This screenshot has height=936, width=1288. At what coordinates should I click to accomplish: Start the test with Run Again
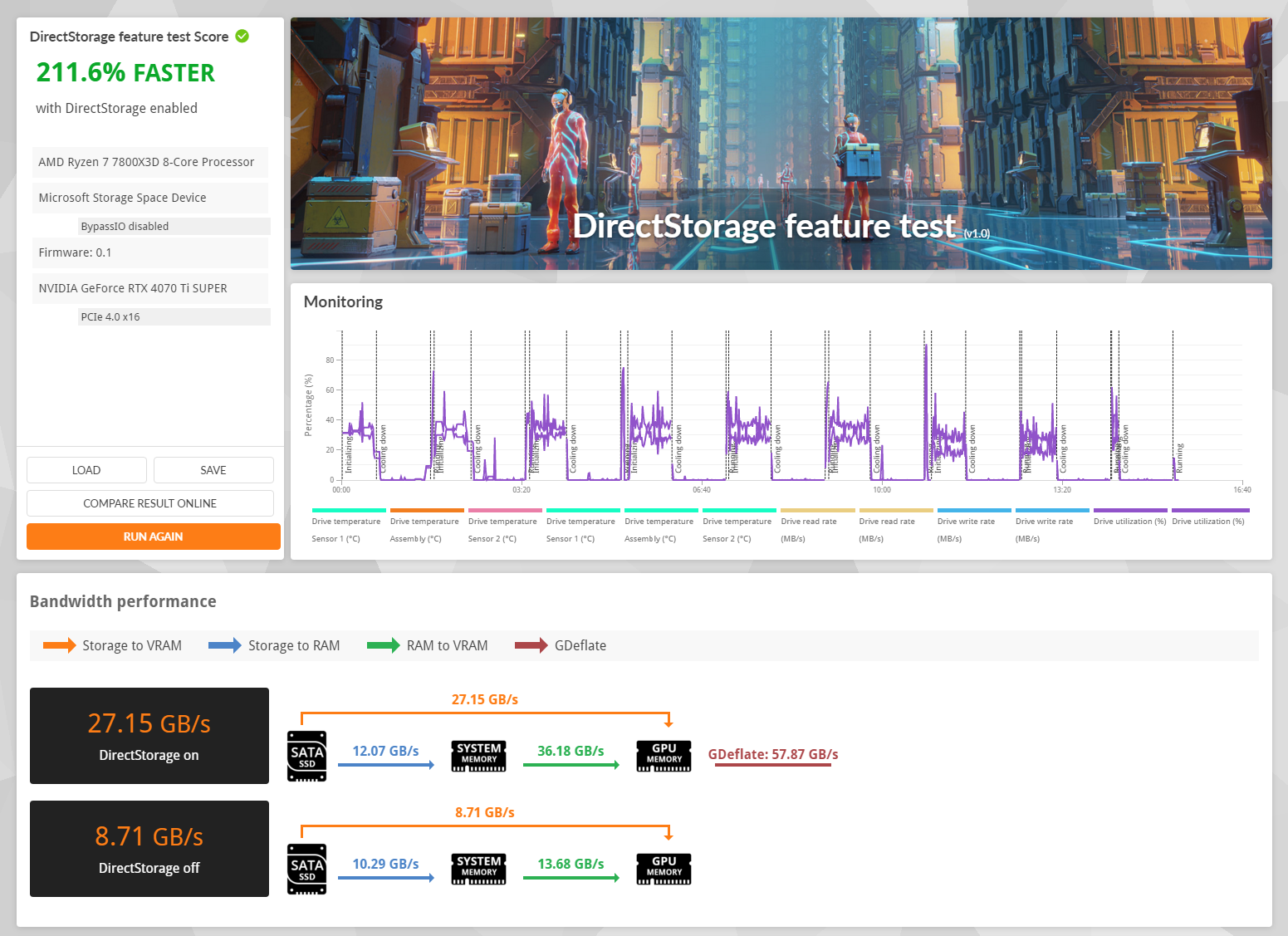click(x=154, y=537)
